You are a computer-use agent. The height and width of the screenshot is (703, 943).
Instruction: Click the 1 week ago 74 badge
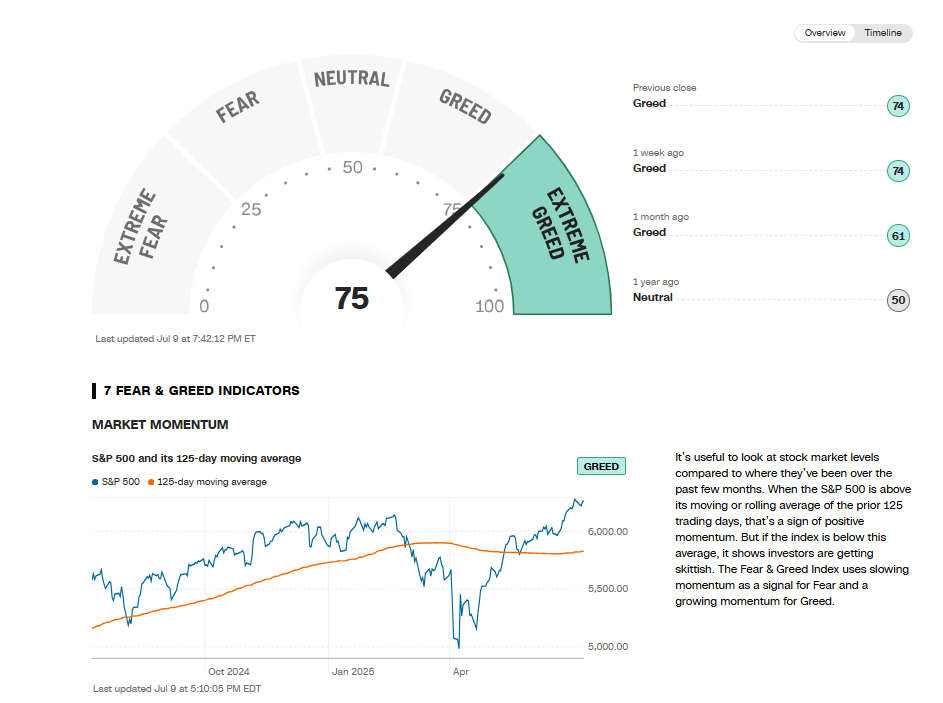tap(898, 171)
